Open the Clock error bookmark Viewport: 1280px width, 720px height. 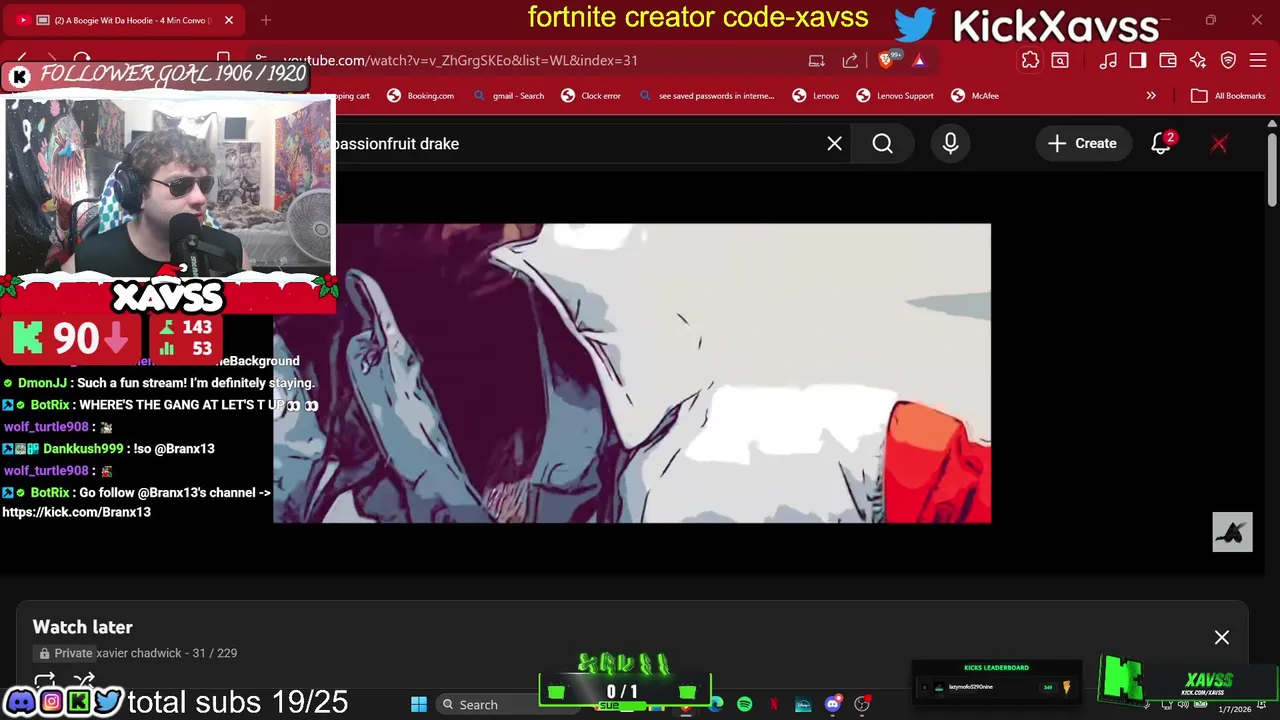[x=591, y=96]
